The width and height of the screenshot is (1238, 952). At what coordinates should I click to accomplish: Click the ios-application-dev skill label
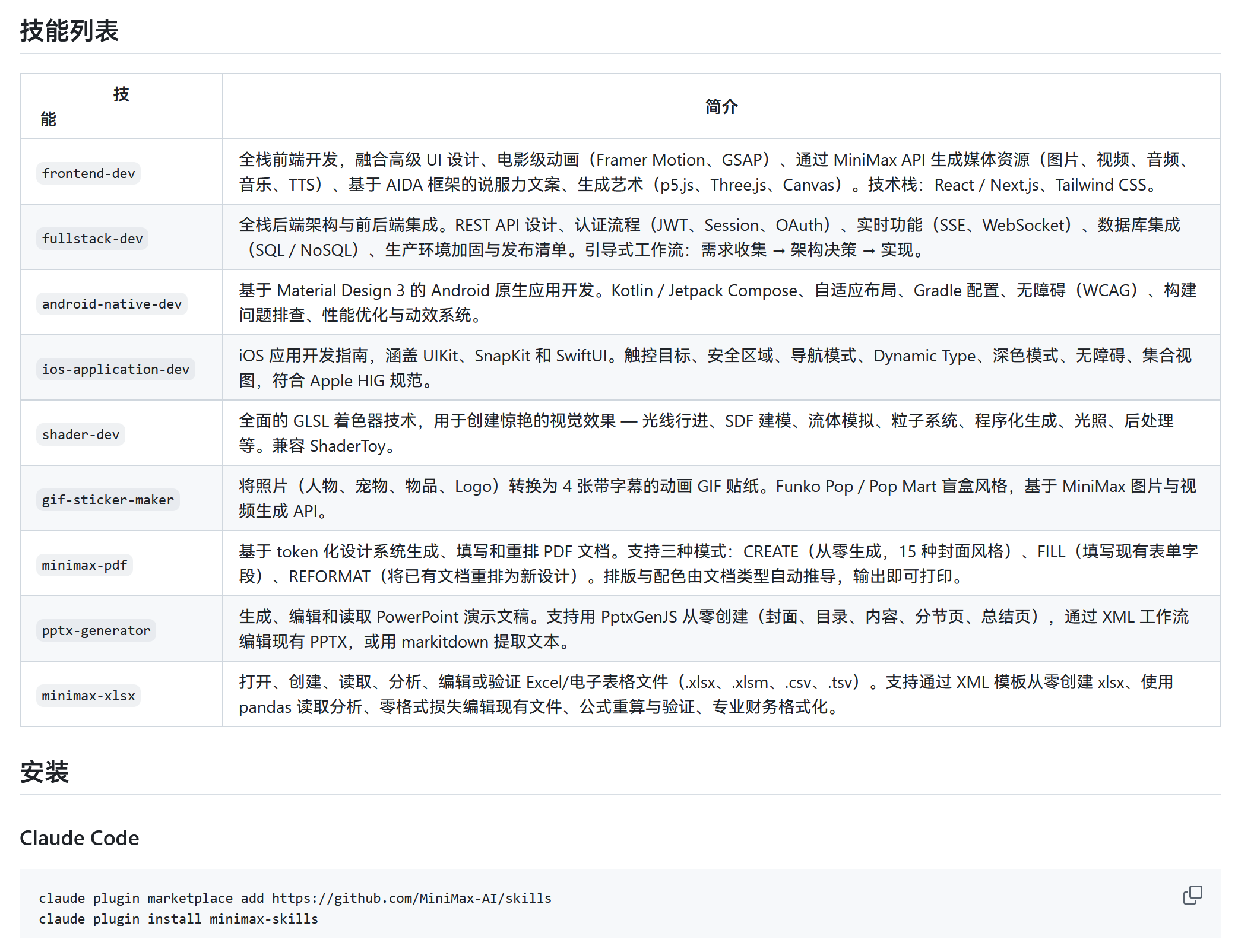[x=115, y=369]
